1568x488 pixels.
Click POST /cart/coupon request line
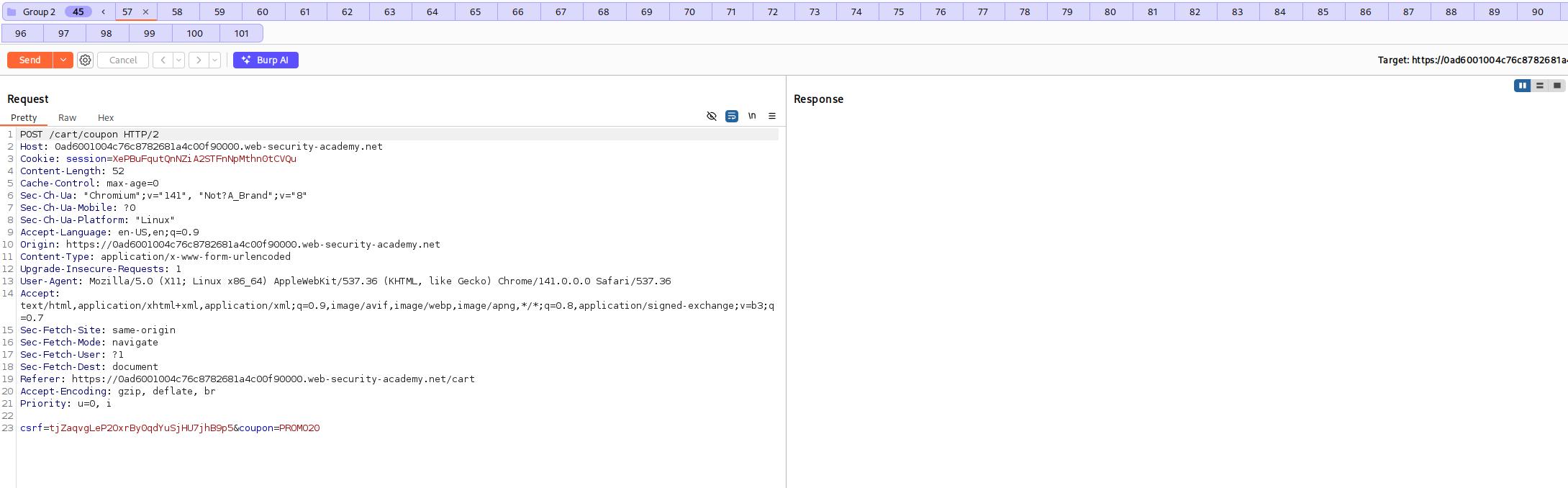(89, 135)
